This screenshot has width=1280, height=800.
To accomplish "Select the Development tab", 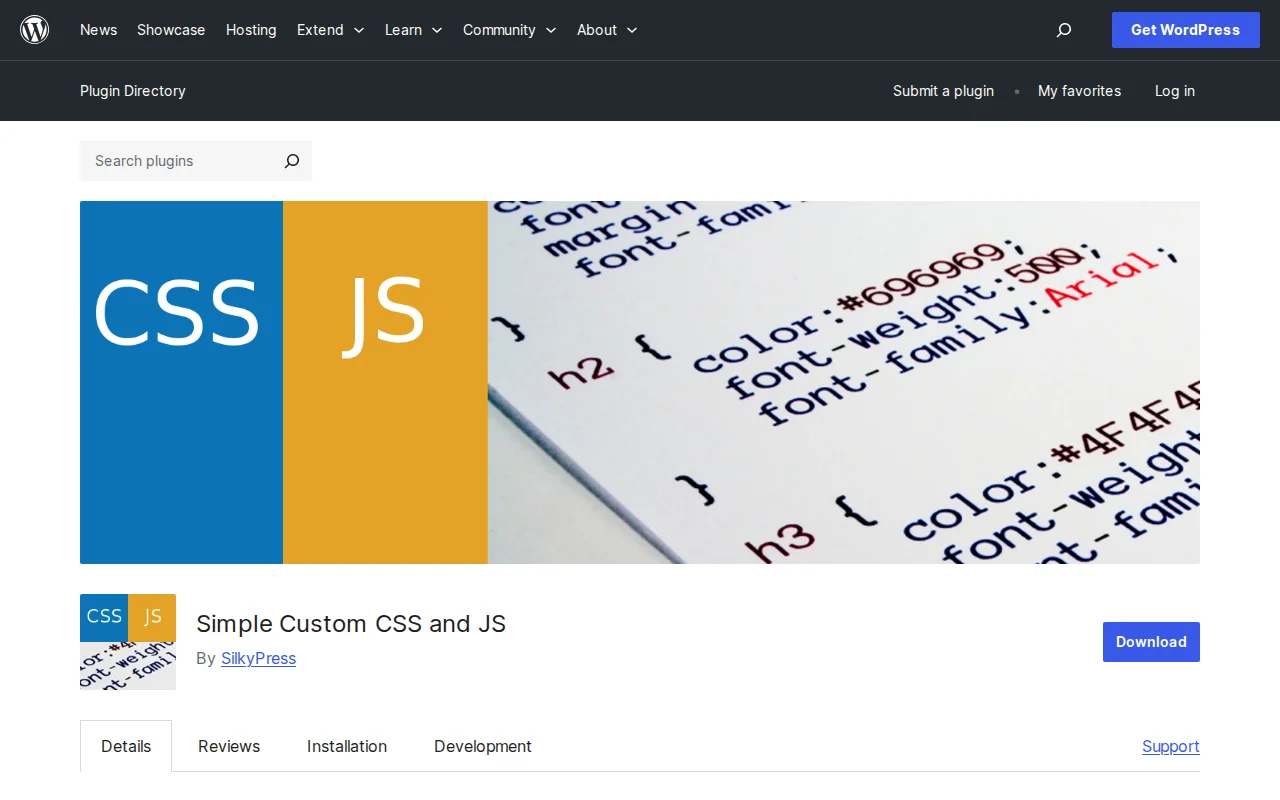I will pos(482,746).
